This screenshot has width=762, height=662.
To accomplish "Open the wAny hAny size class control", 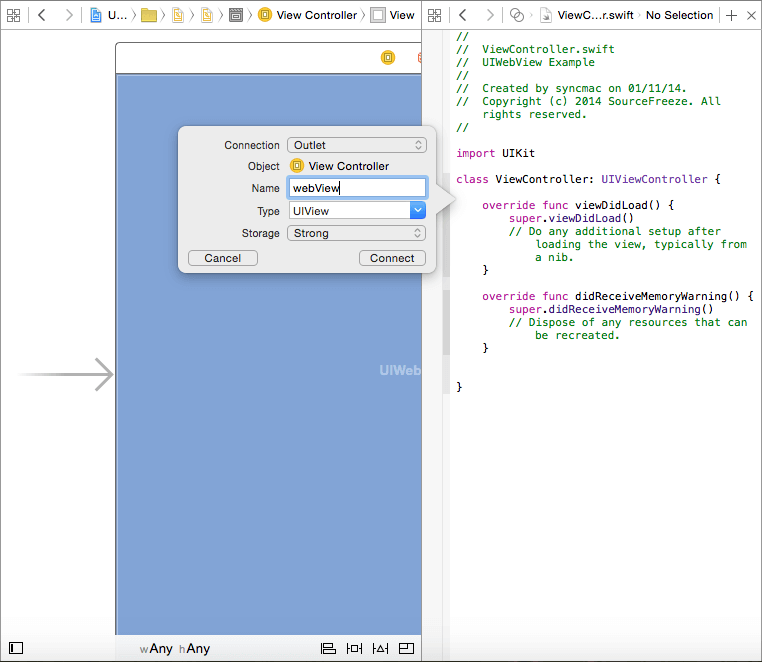I will [x=174, y=648].
